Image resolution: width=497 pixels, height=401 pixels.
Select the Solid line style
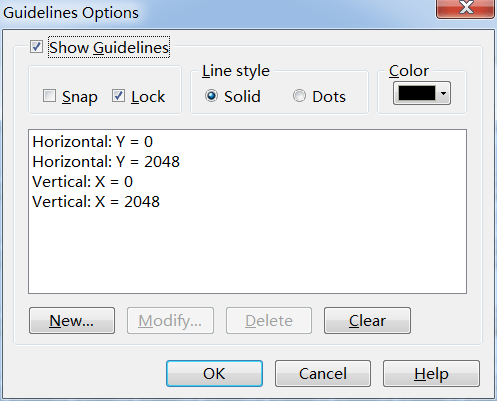pos(211,96)
